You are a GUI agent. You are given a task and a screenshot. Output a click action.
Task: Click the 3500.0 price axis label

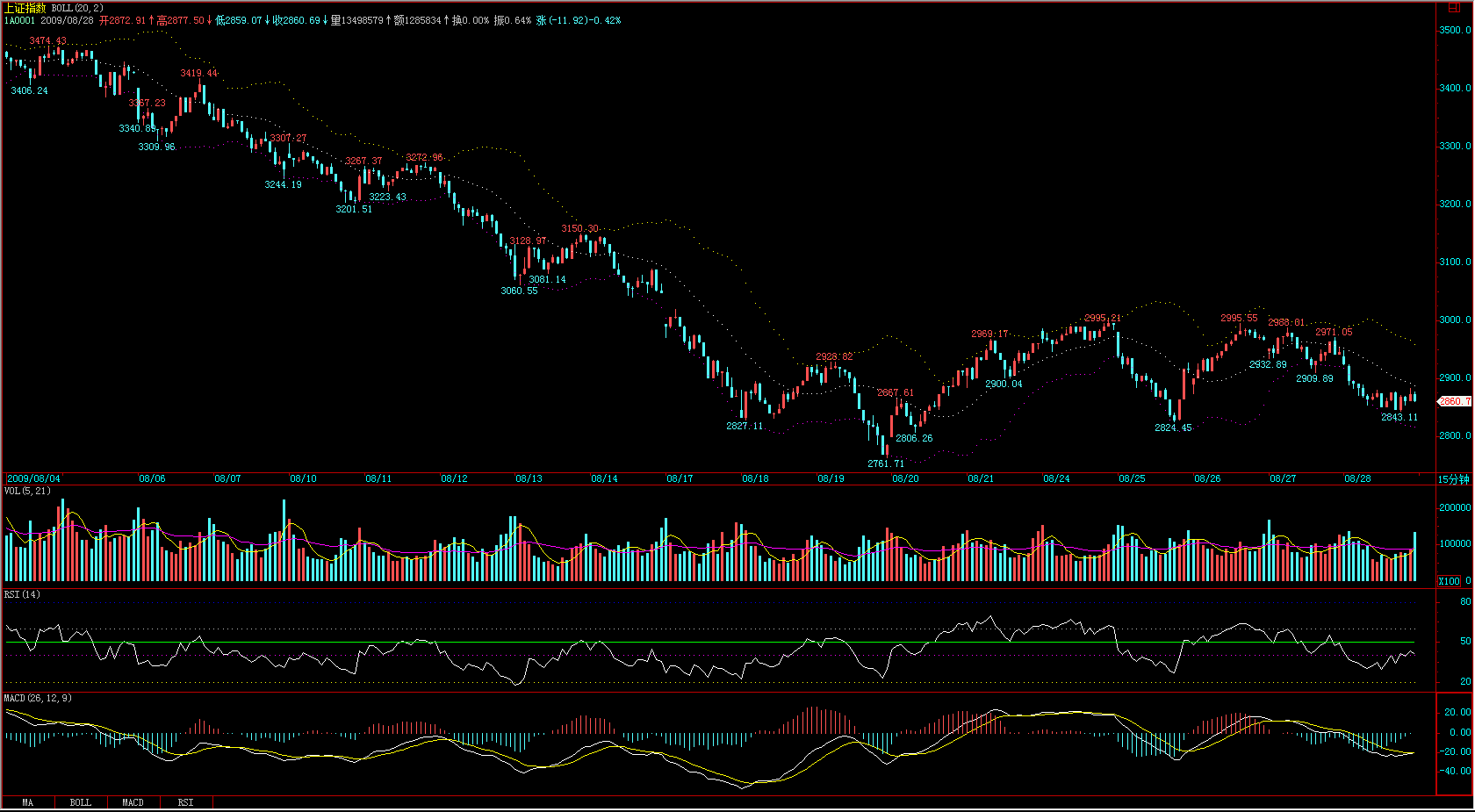[x=1456, y=30]
